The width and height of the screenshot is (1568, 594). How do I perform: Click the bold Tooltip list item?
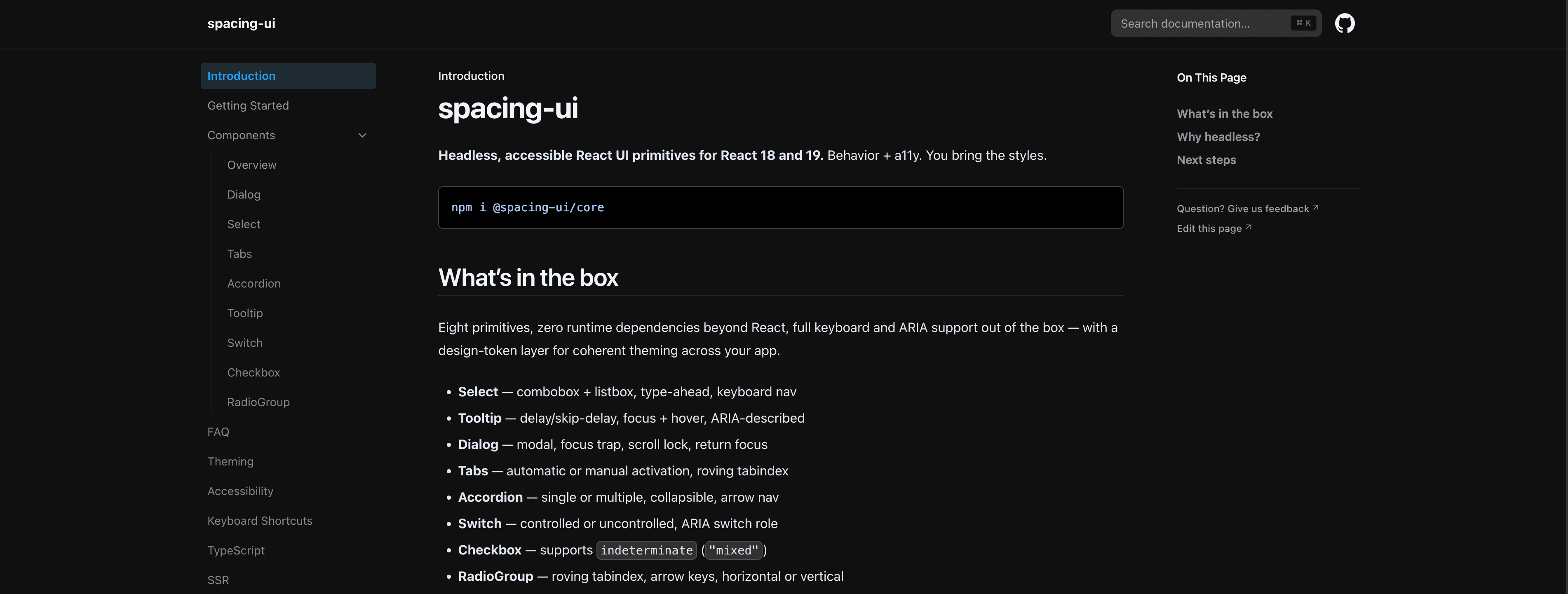[x=480, y=418]
